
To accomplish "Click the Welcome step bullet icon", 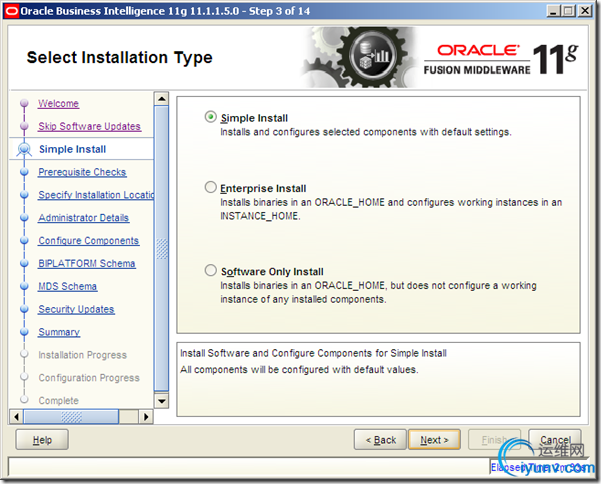I will coord(25,103).
